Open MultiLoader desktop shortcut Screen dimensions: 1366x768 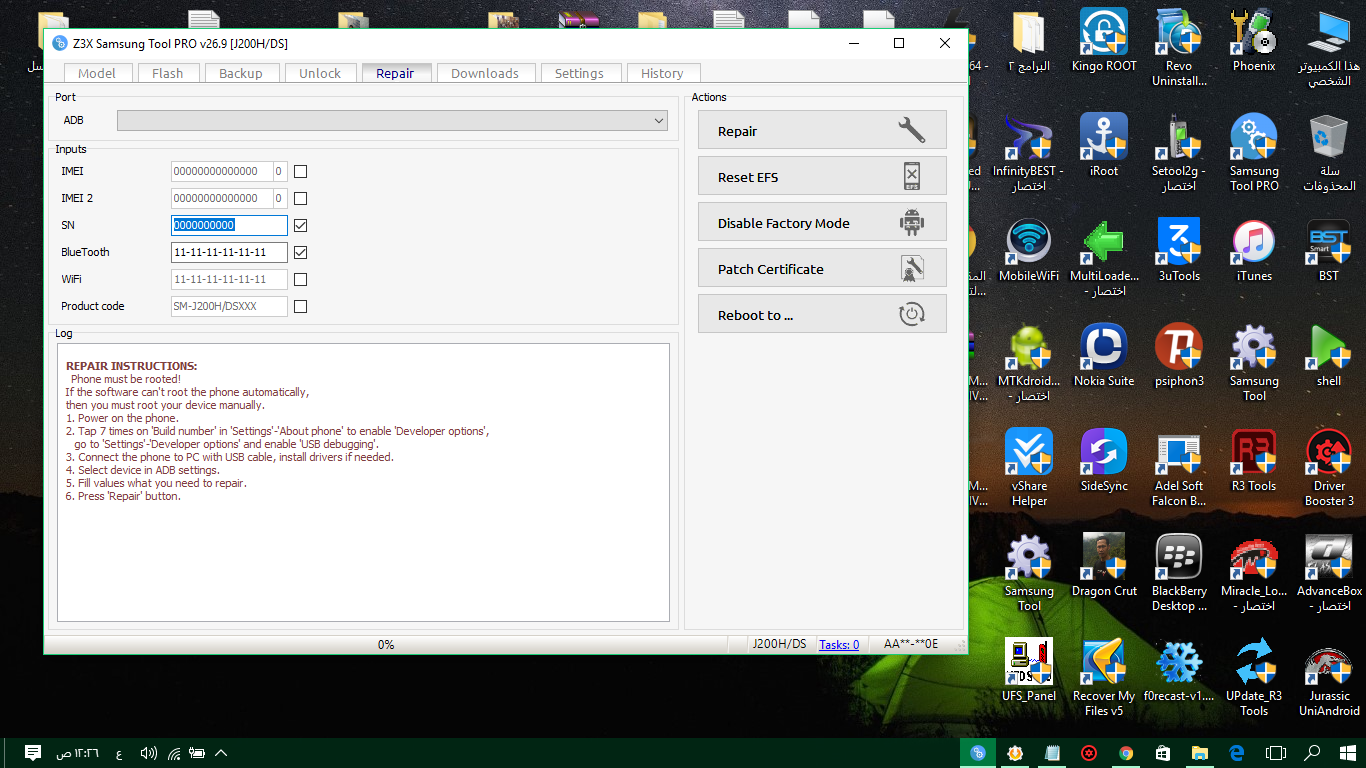(x=1104, y=258)
